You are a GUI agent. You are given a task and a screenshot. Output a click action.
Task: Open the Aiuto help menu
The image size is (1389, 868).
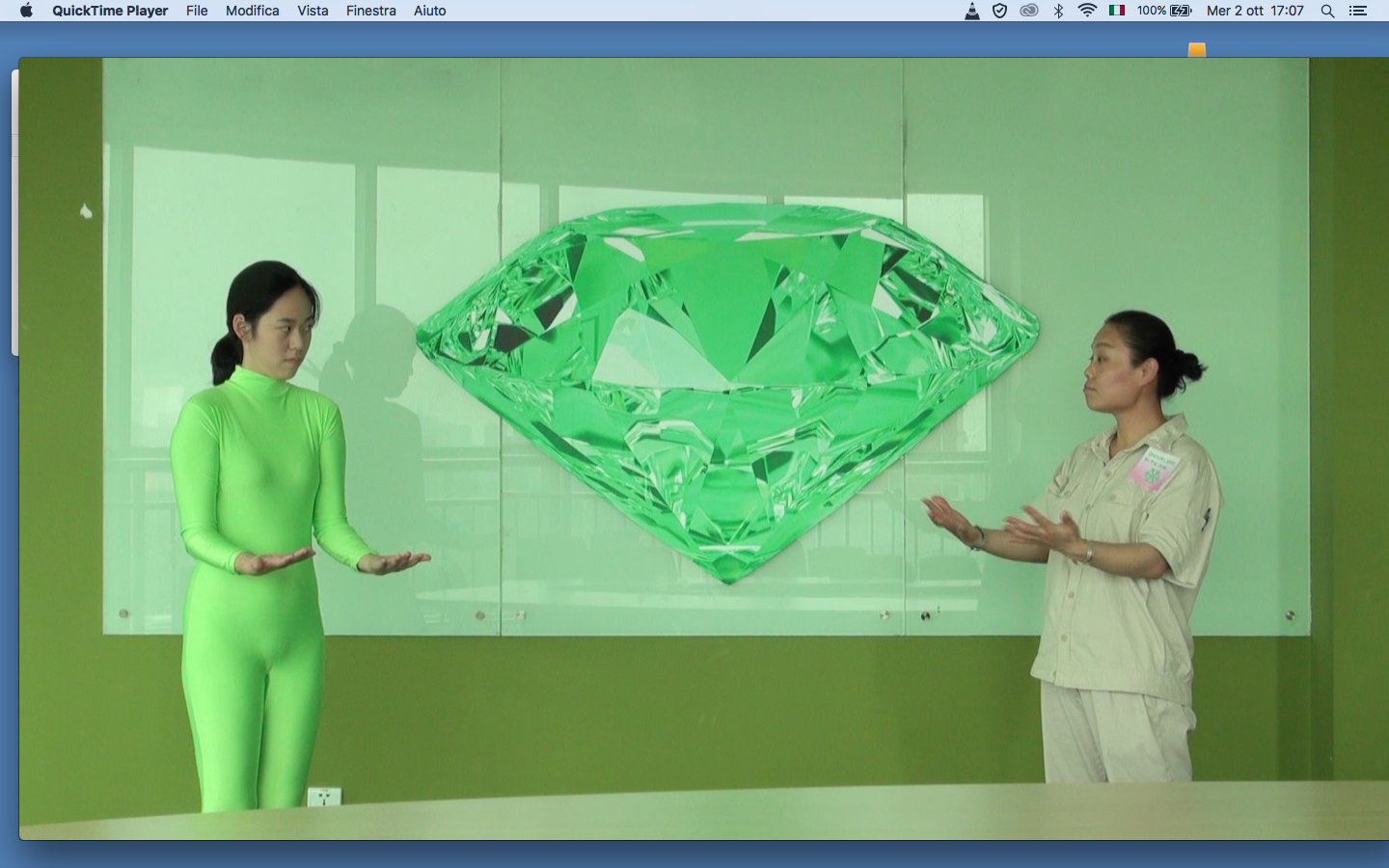pyautogui.click(x=430, y=11)
